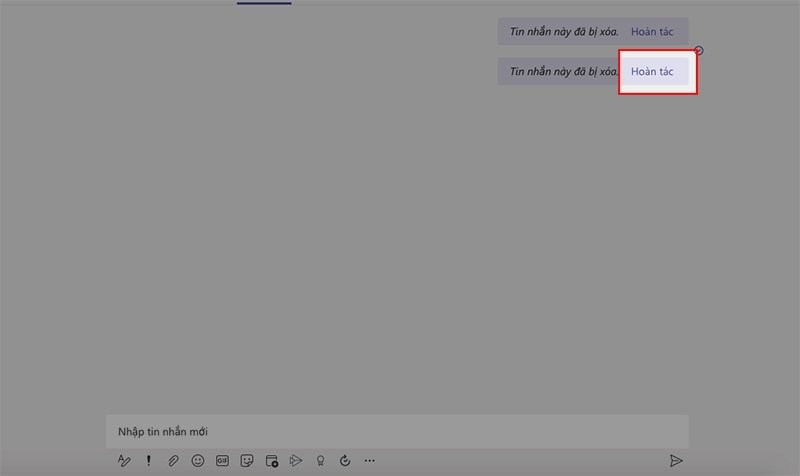Click the sent status icon beside messages
Viewport: 800px width, 476px height.
[x=699, y=51]
